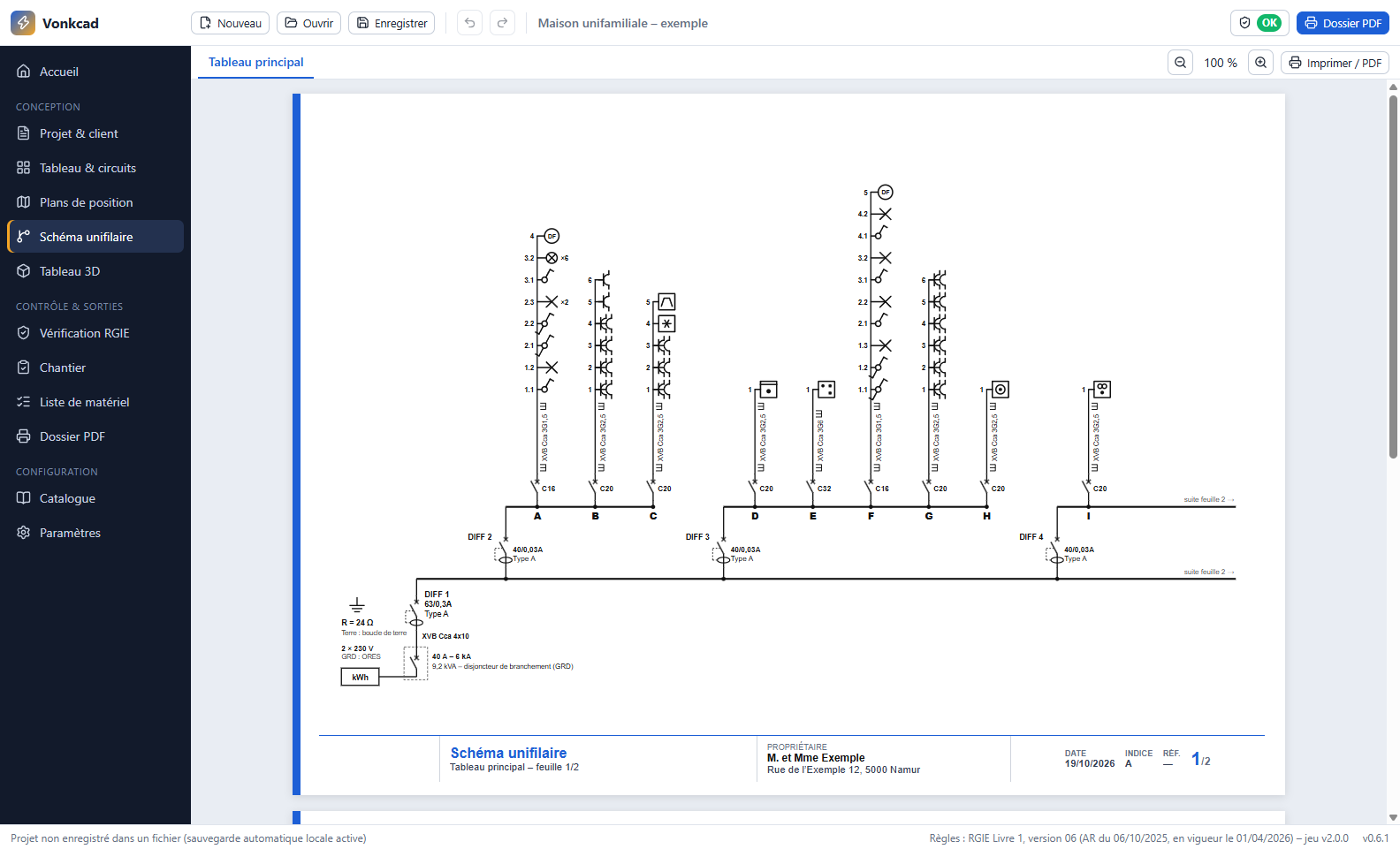The image size is (1400, 849).
Task: Click the undo arrow icon
Action: [x=470, y=23]
